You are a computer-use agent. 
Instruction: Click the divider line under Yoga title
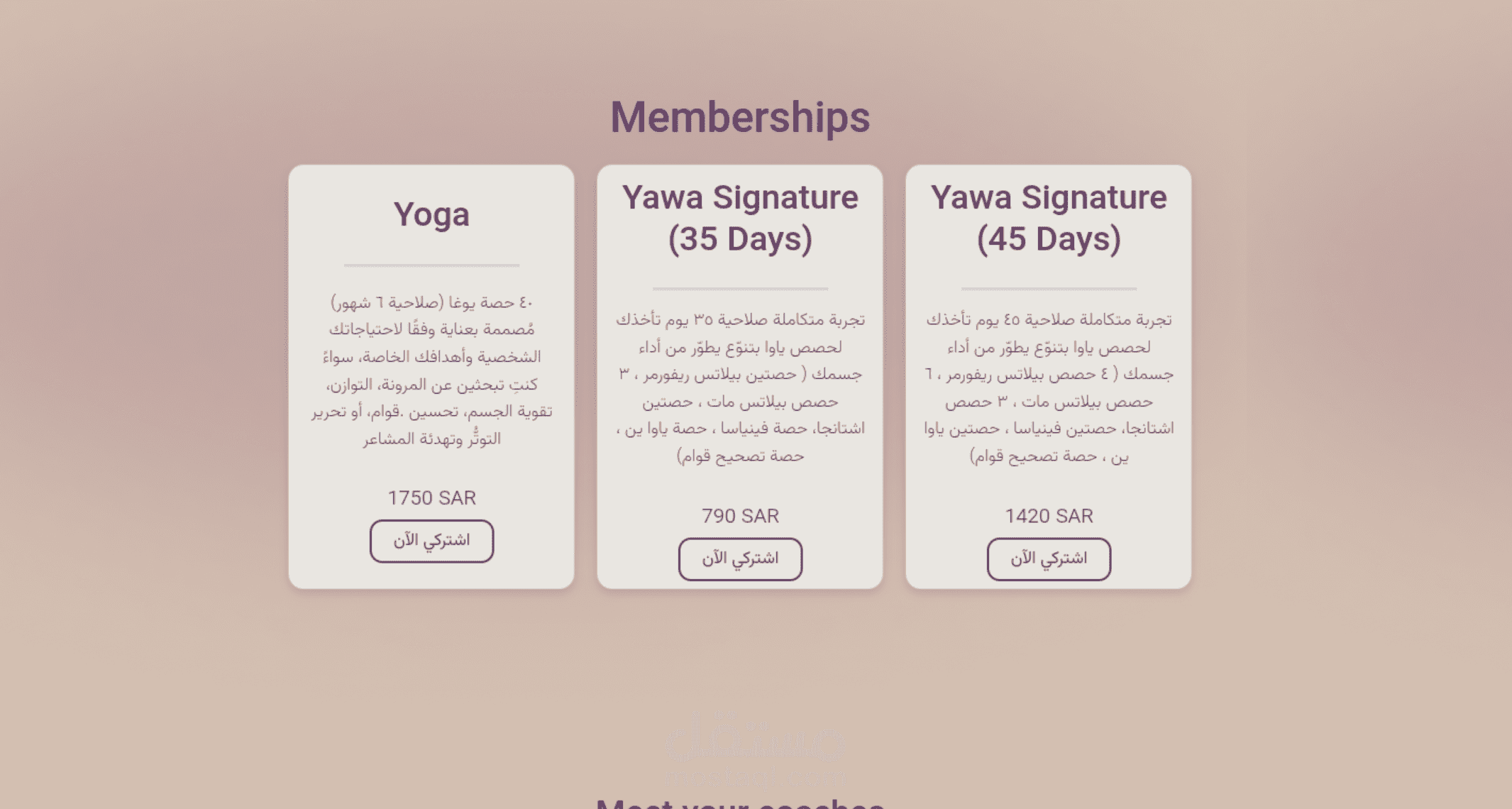(431, 265)
